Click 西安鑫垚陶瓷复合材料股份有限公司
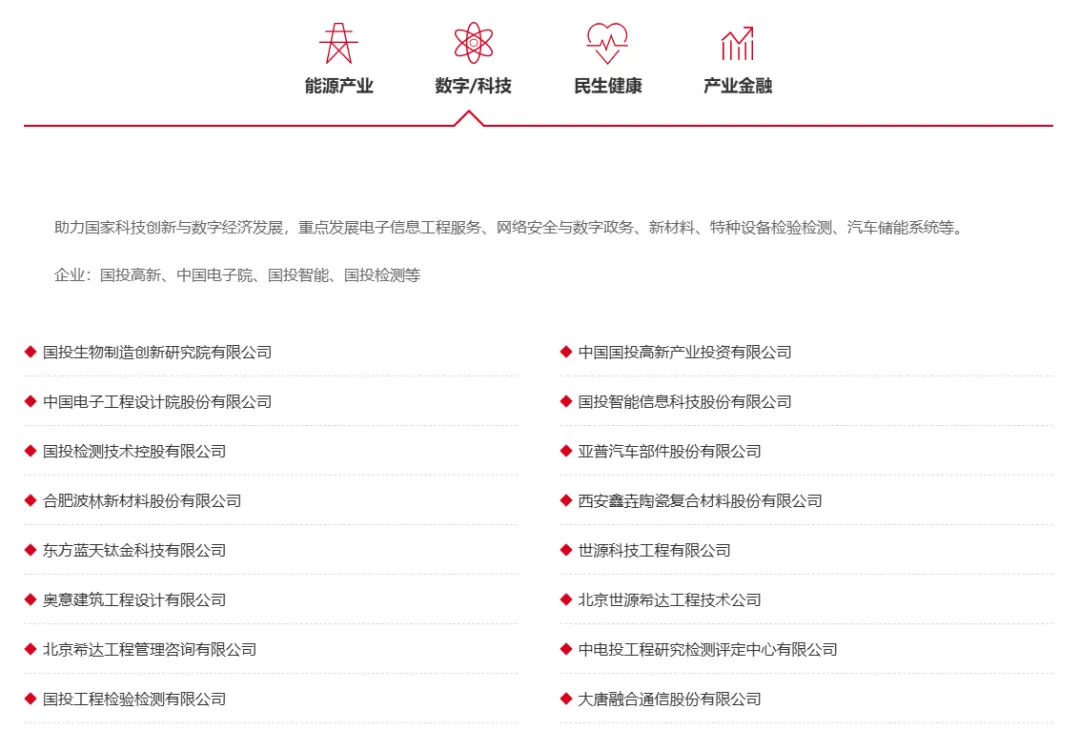Image resolution: width=1080 pixels, height=730 pixels. [700, 501]
